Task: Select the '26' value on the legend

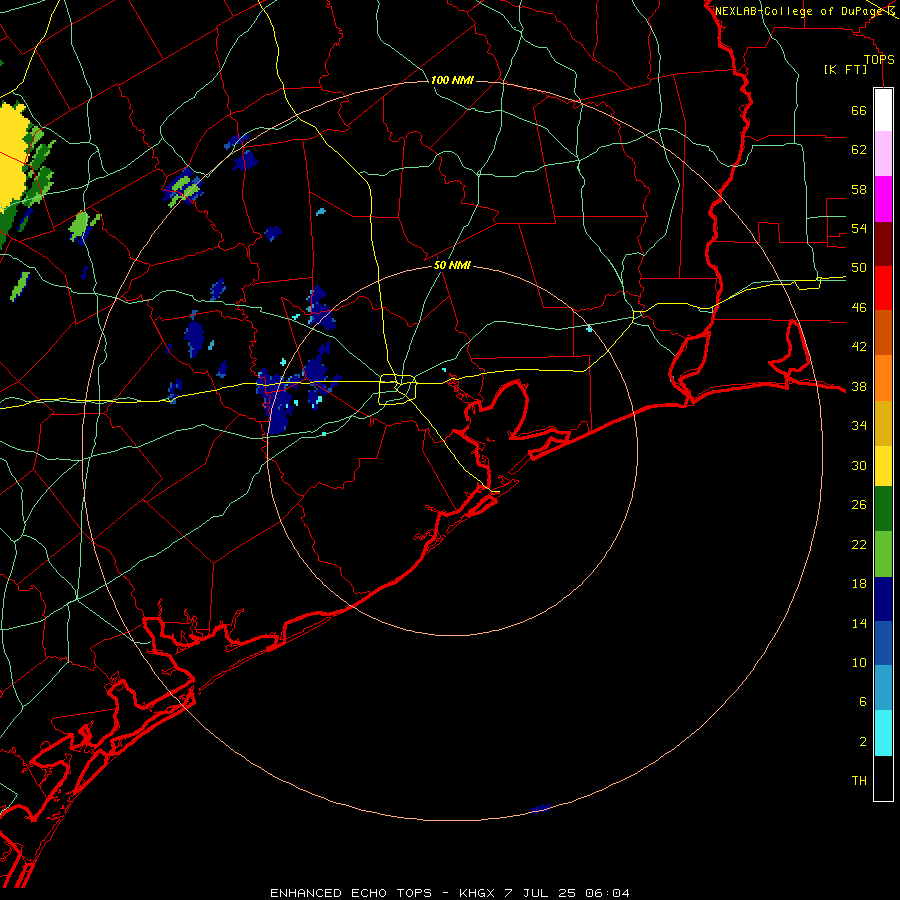Action: coord(859,505)
